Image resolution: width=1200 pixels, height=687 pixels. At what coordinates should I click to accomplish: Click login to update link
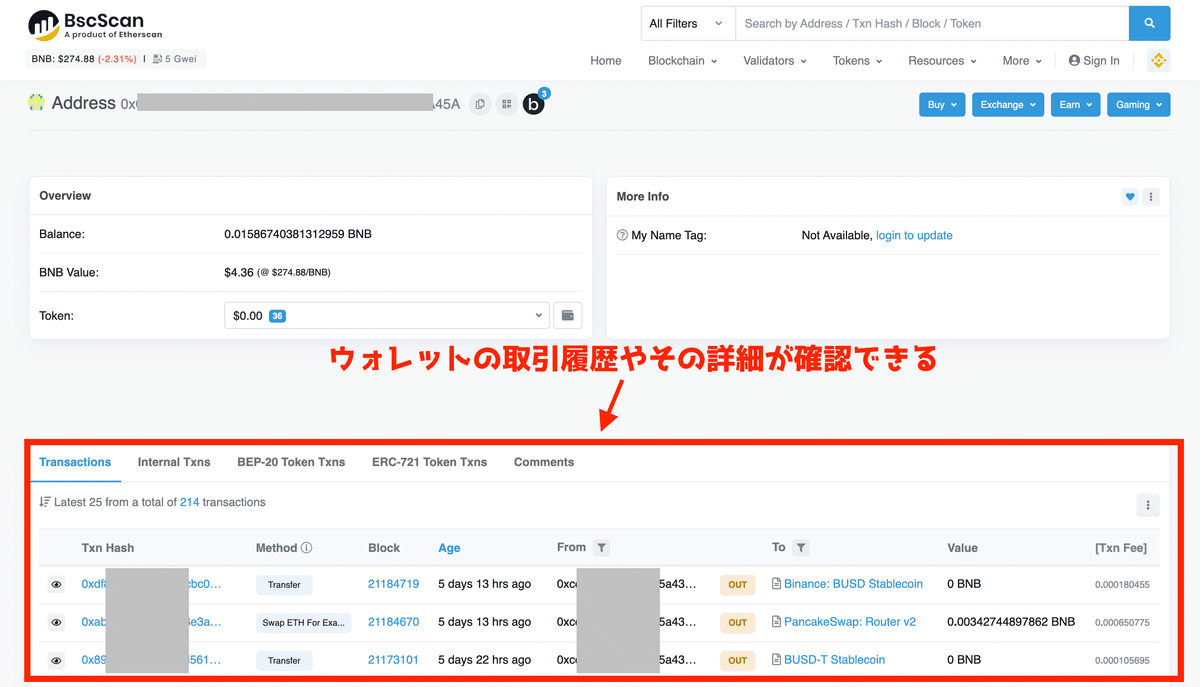(914, 236)
